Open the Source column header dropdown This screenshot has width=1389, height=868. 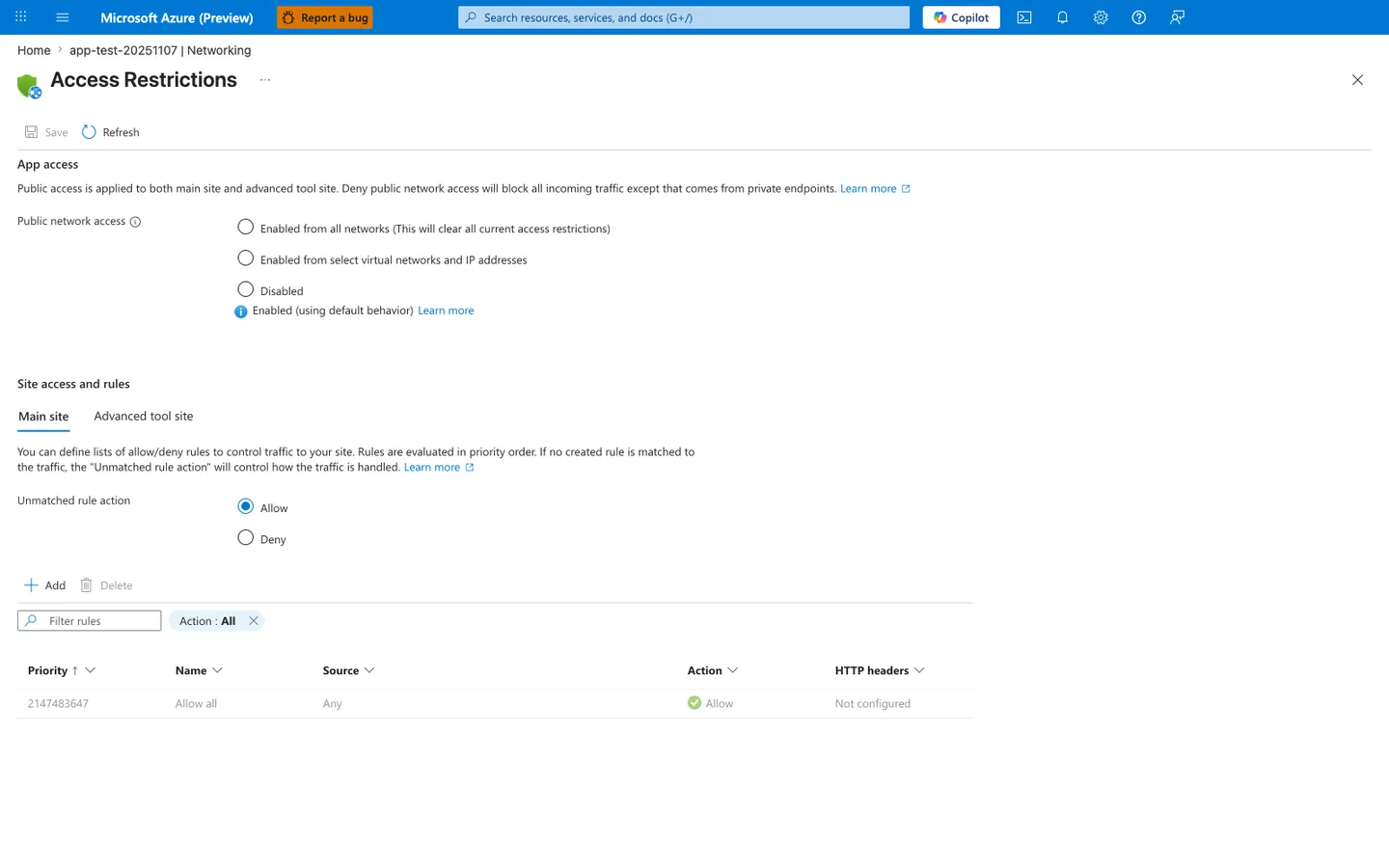(369, 670)
